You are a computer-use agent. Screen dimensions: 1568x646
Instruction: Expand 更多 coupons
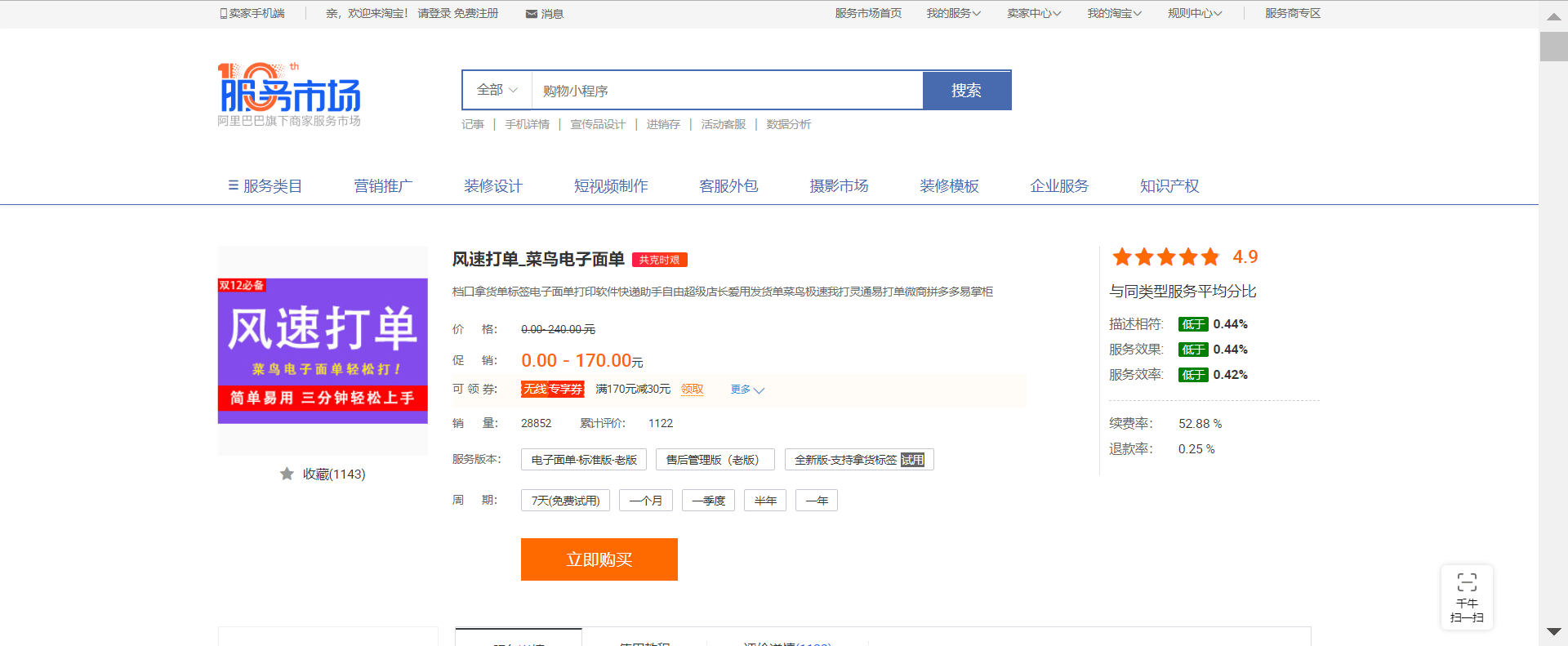tap(747, 390)
